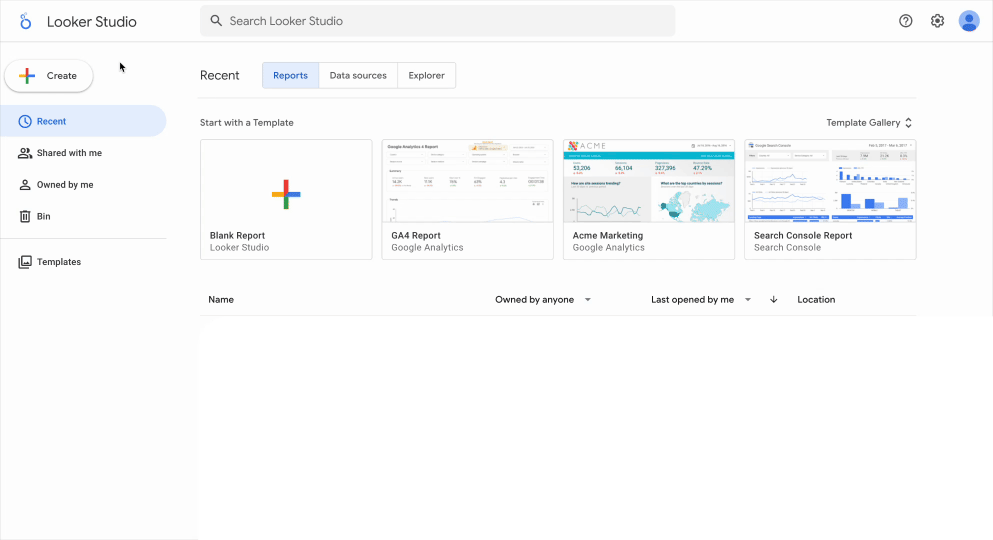Open Templates in the sidebar
993x540 pixels.
pos(83,261)
